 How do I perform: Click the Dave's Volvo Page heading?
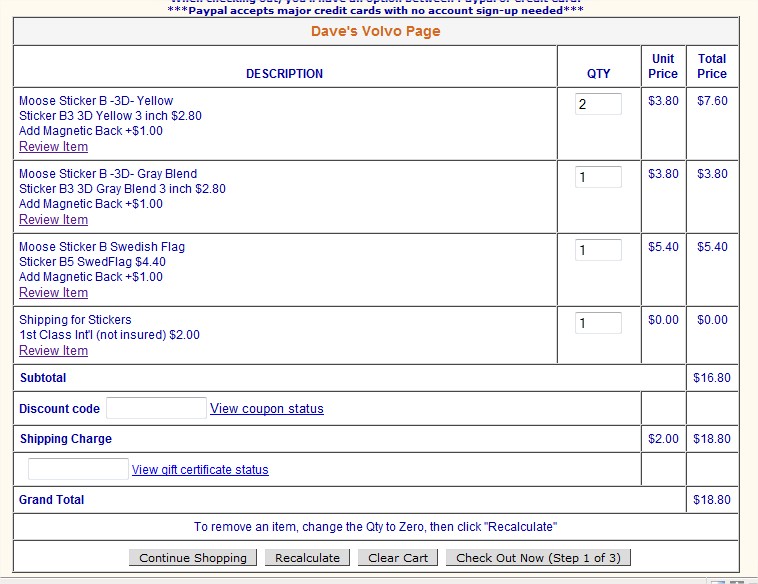(376, 31)
